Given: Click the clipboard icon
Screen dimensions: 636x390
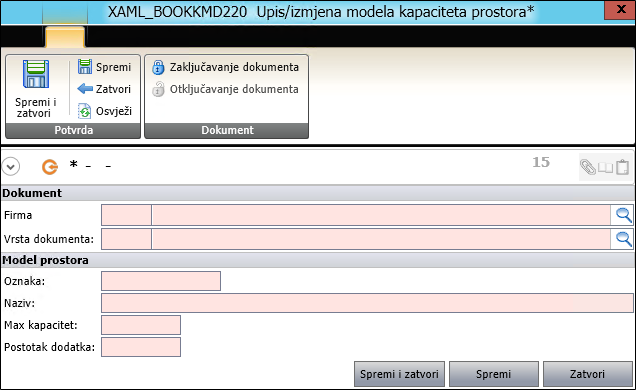Looking at the screenshot, I should 622,167.
